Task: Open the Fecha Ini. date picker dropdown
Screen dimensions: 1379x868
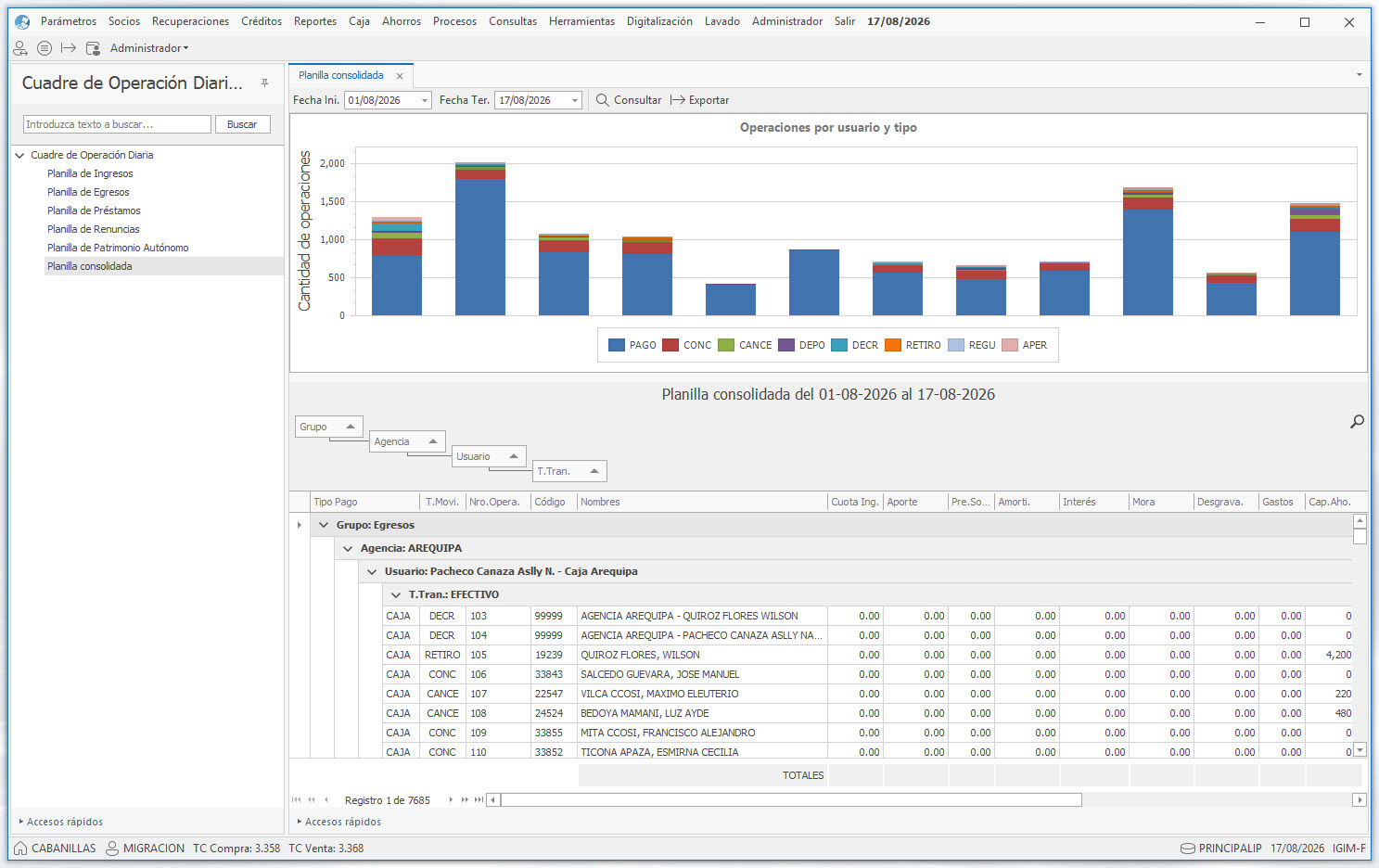Action: [x=425, y=100]
